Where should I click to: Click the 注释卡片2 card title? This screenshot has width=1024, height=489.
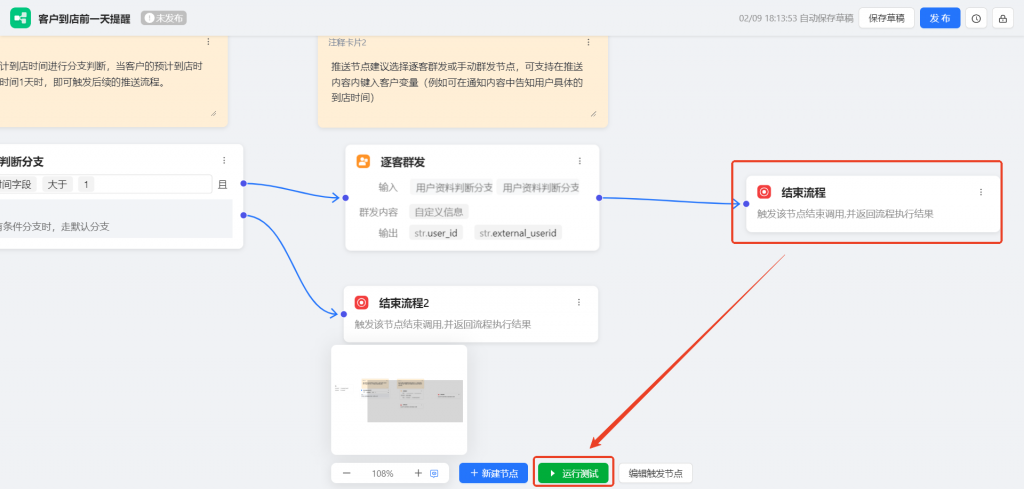point(347,42)
